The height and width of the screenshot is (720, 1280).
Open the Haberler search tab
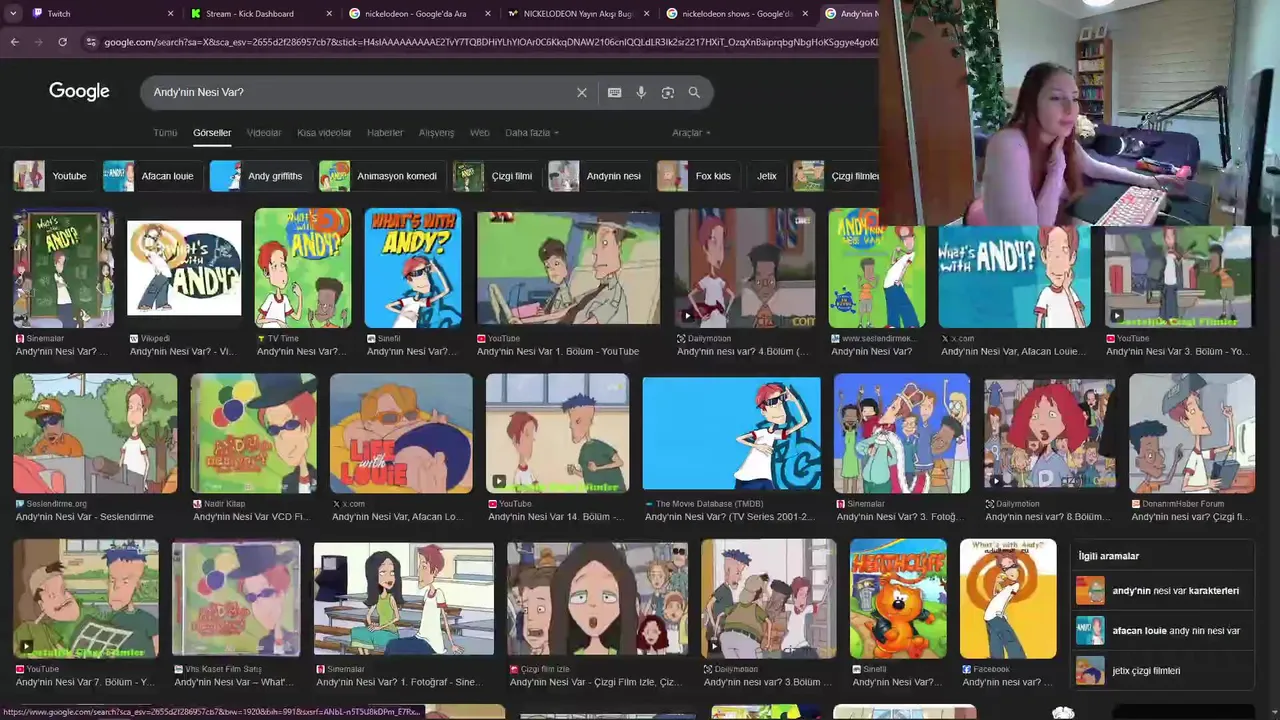(385, 132)
